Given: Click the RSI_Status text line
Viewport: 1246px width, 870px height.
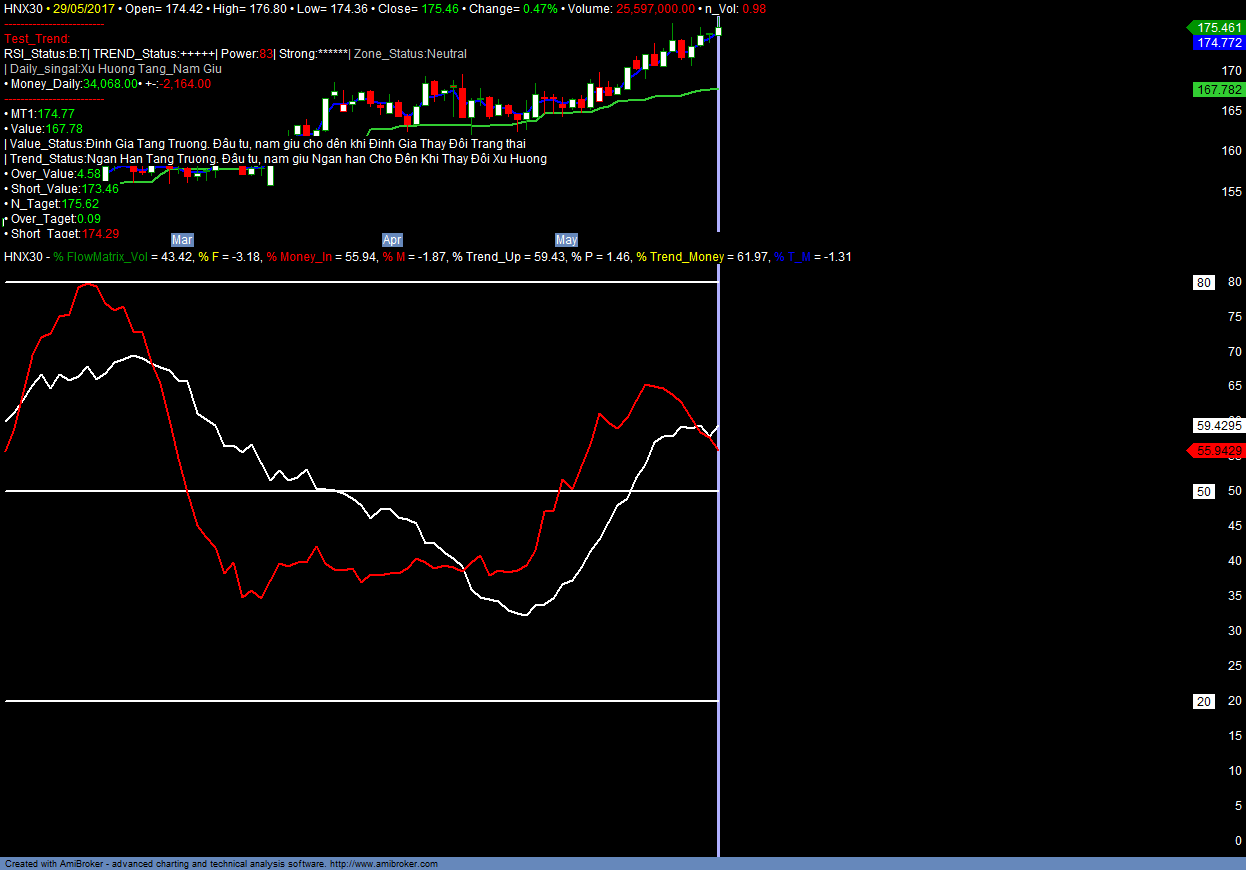Looking at the screenshot, I should coord(235,54).
